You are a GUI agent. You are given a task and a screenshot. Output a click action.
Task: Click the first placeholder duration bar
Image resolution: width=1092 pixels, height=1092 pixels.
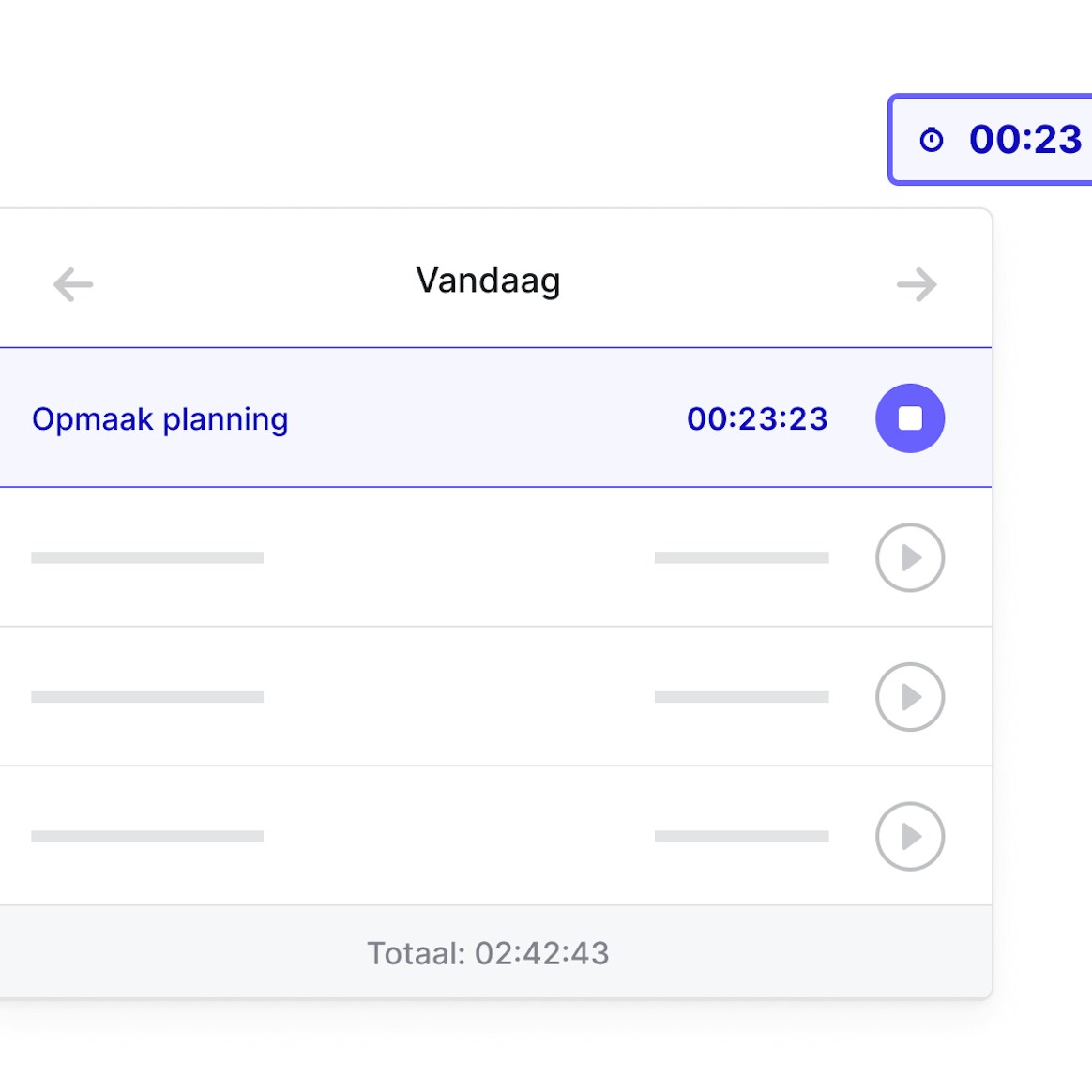[x=741, y=557]
